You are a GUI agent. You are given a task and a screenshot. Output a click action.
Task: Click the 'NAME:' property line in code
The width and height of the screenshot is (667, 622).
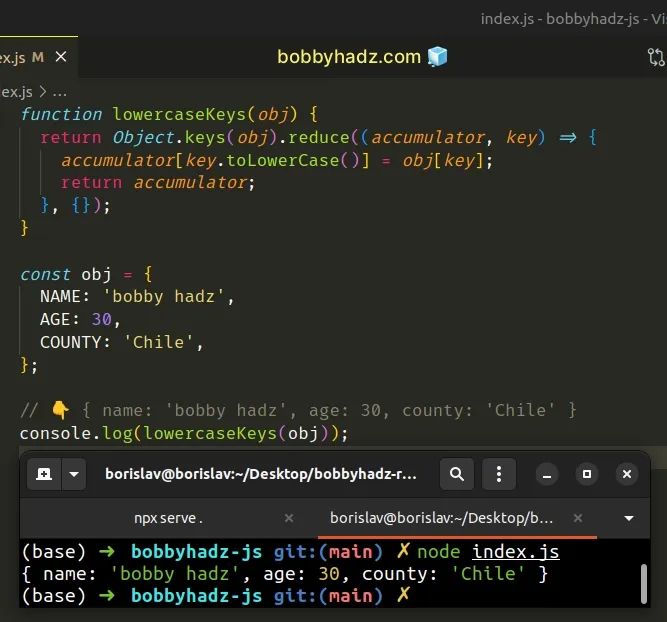(137, 297)
